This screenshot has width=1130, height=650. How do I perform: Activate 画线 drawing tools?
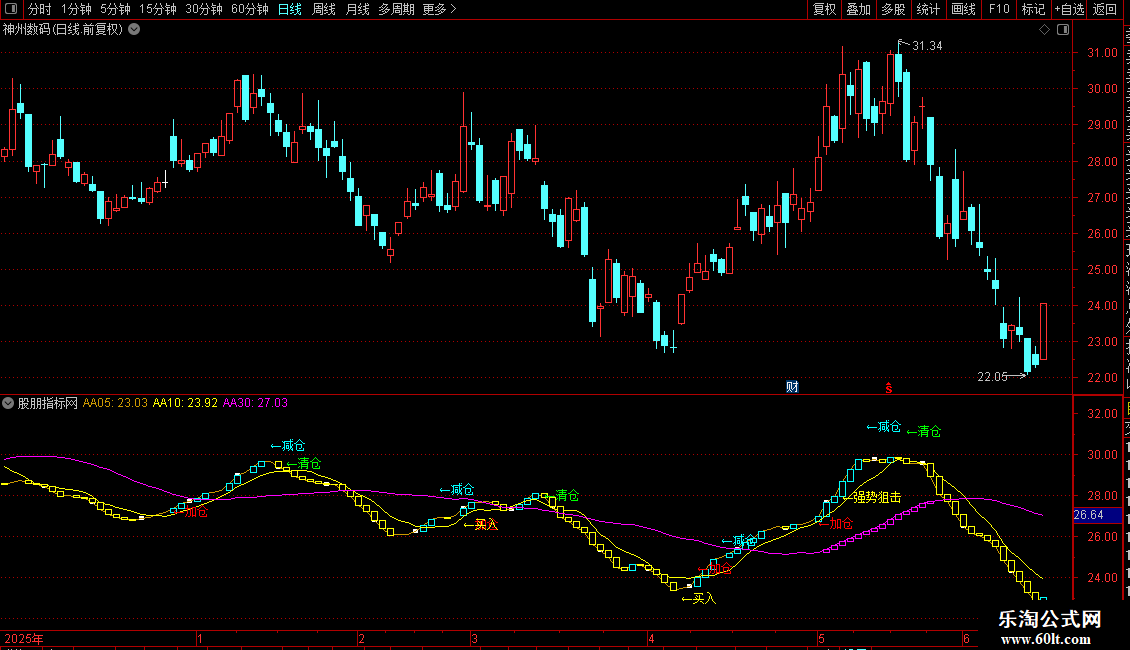click(963, 9)
